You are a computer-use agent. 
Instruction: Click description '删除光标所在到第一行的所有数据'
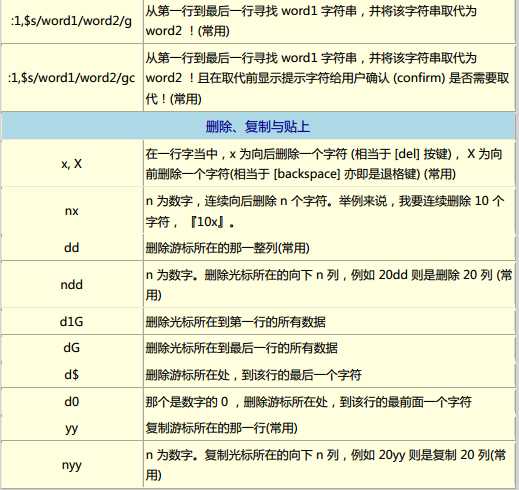[x=235, y=322]
